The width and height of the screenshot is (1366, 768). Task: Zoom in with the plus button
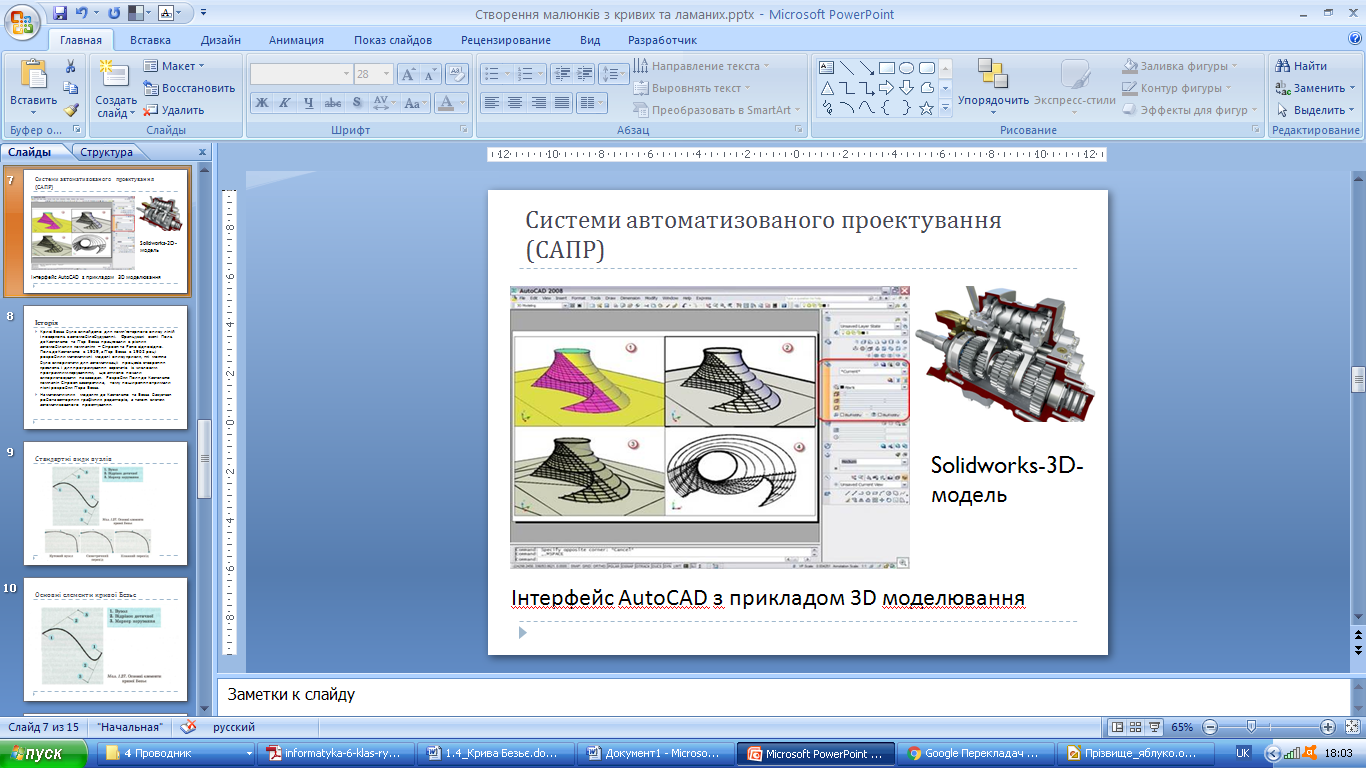1328,727
